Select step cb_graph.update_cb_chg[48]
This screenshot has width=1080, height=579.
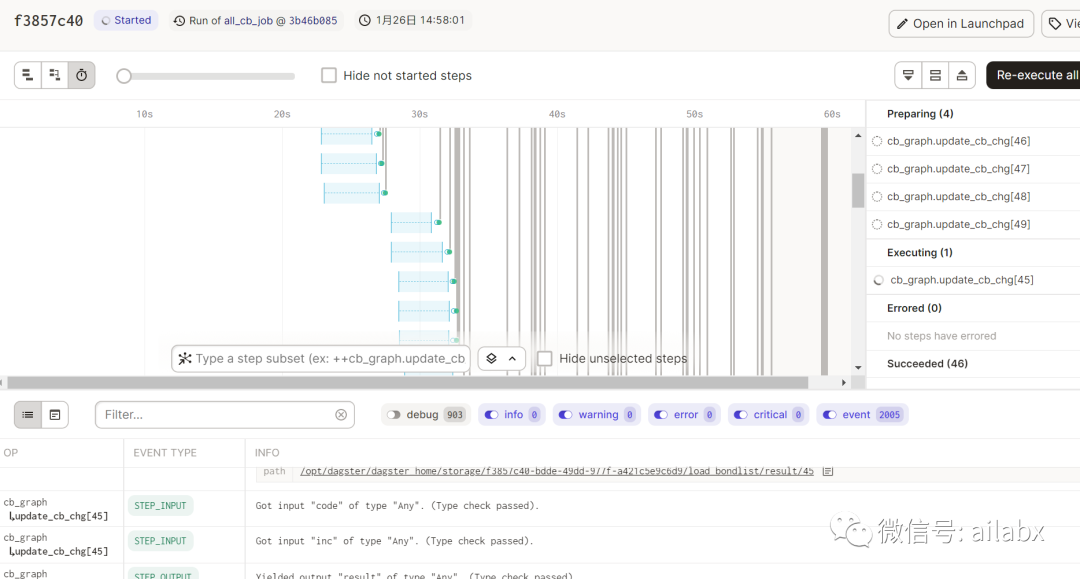coord(958,196)
